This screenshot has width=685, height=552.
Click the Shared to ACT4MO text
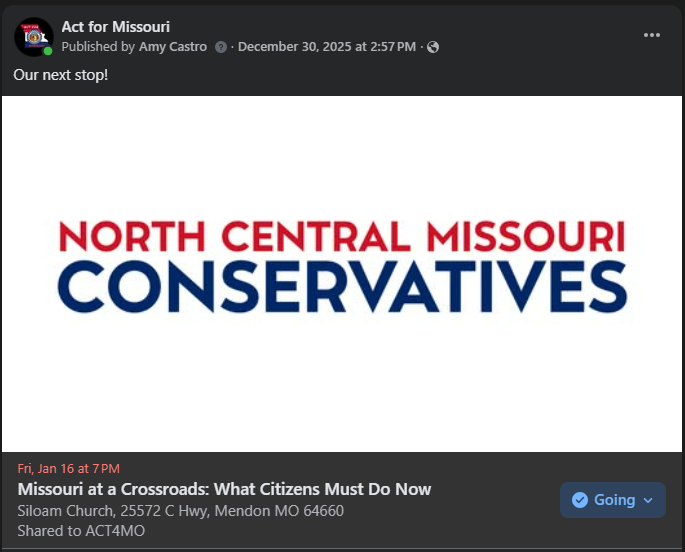point(81,531)
